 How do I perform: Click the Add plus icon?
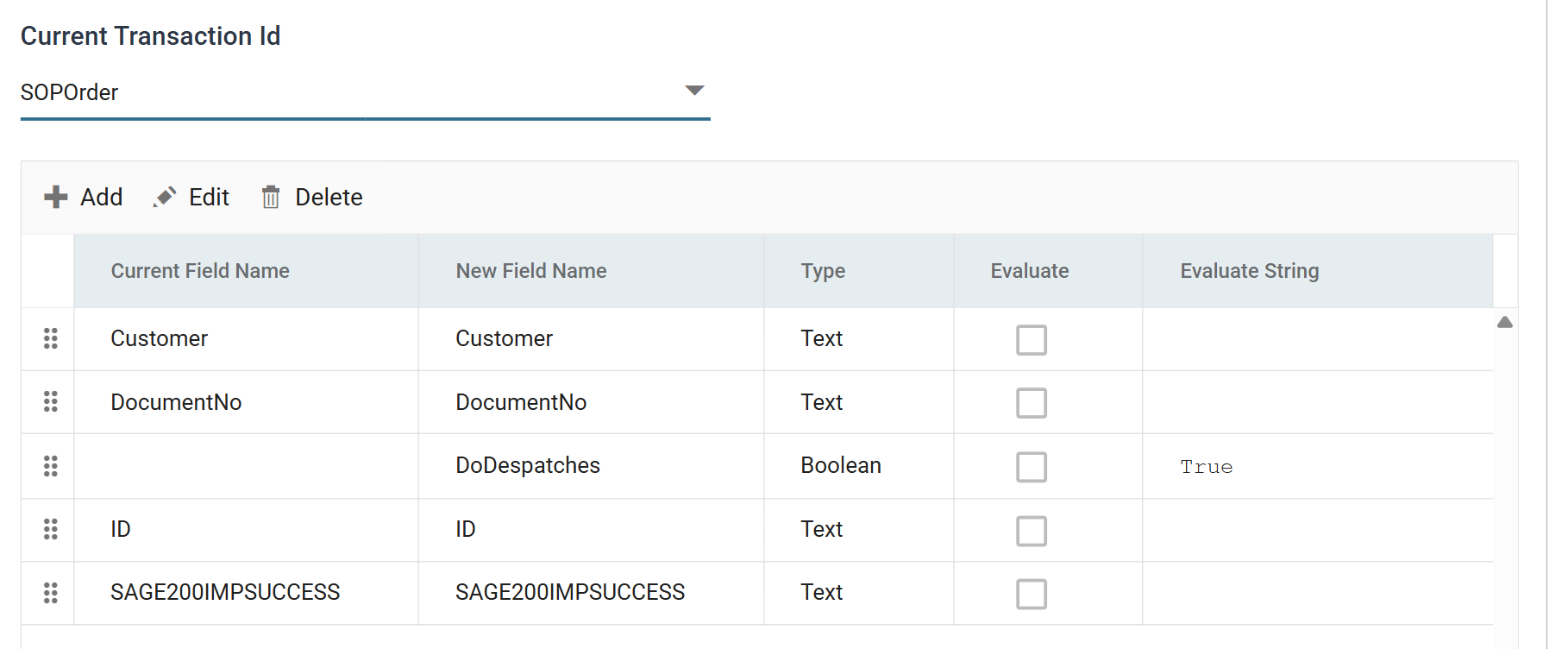(x=56, y=197)
